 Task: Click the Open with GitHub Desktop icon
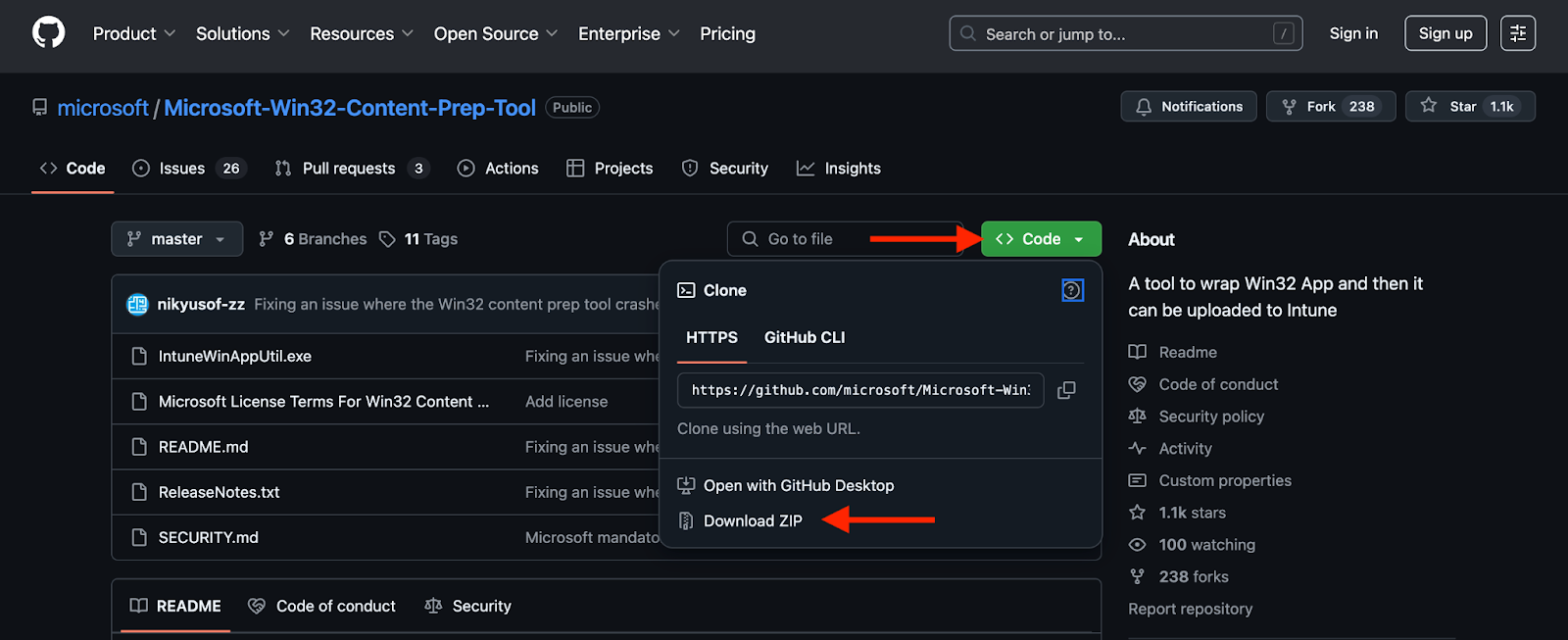point(686,485)
